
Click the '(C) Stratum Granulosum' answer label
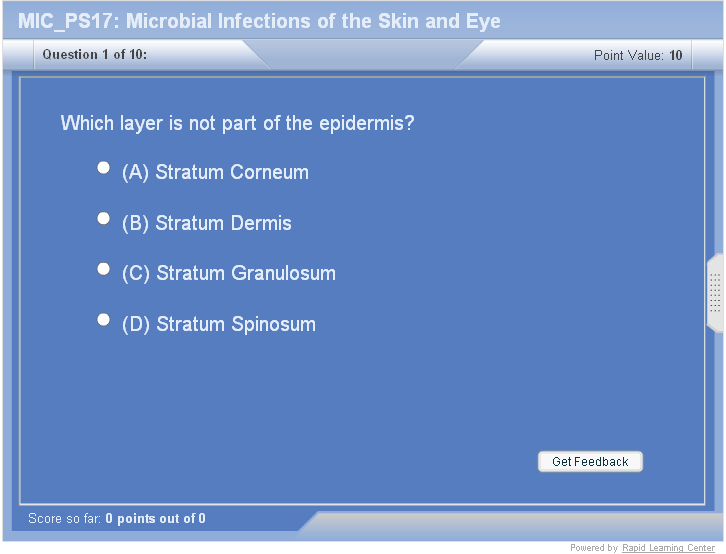click(229, 273)
